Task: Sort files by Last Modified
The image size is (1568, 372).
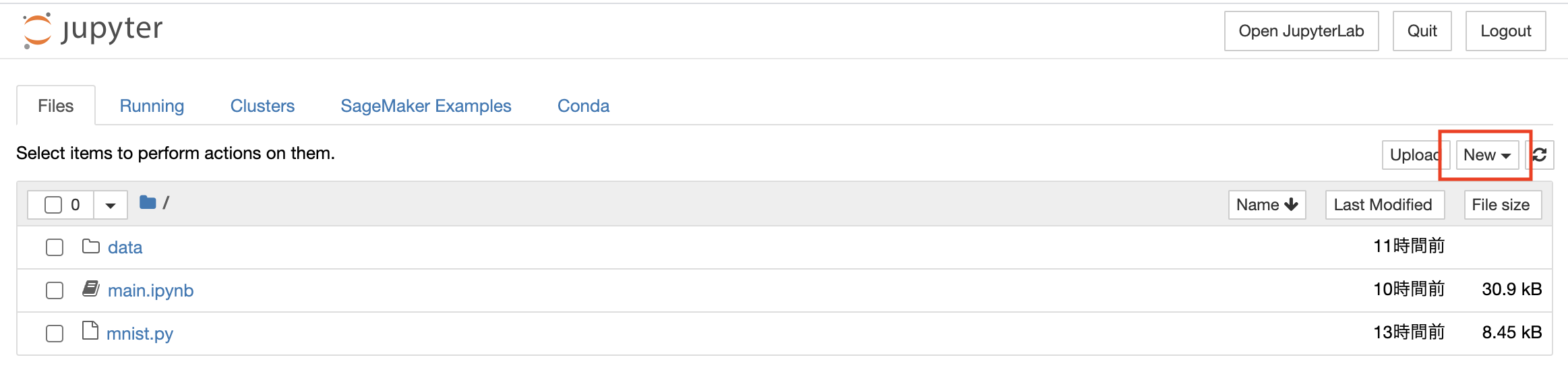Action: point(1385,205)
